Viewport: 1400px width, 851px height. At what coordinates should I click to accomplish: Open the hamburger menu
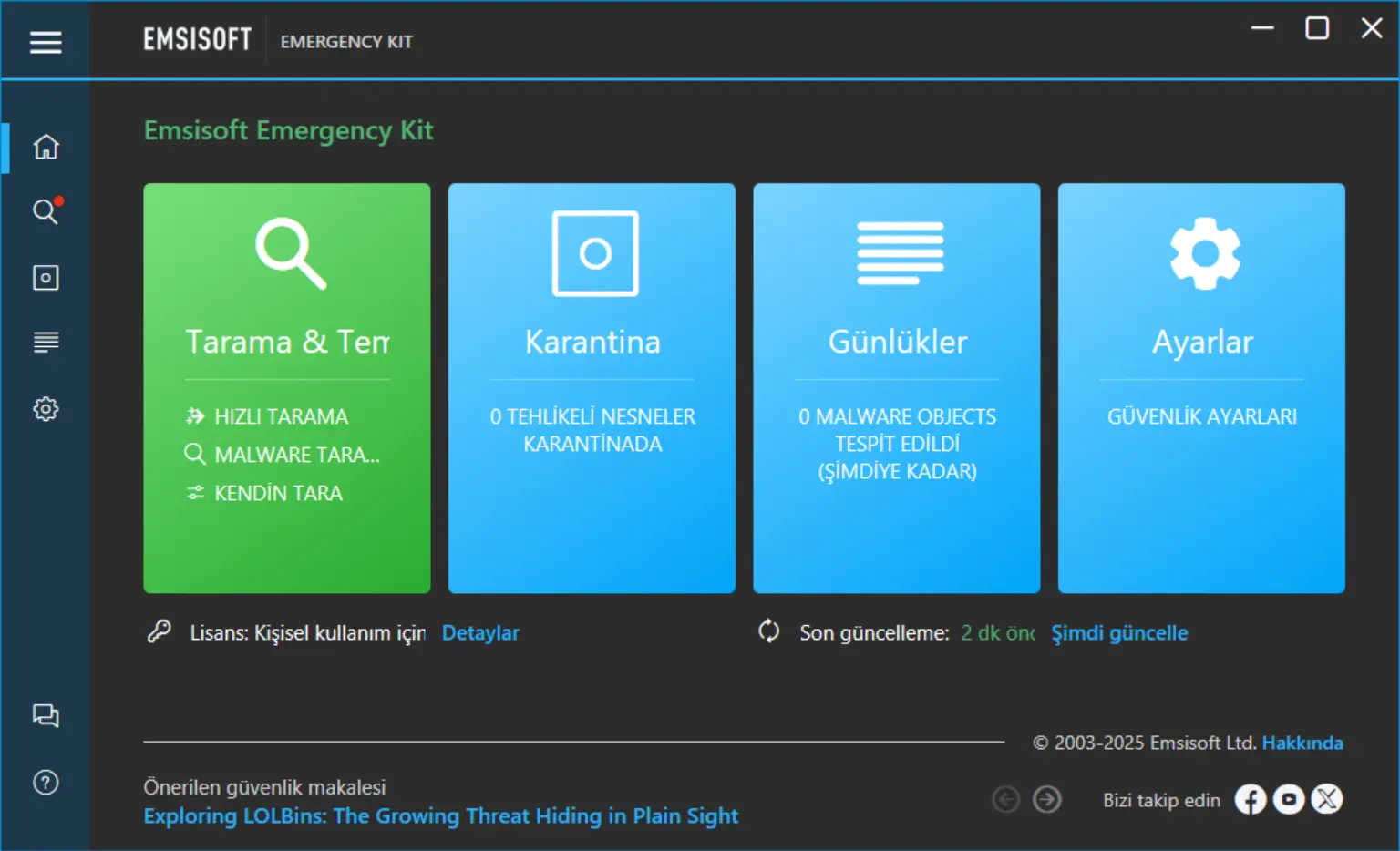click(x=46, y=42)
